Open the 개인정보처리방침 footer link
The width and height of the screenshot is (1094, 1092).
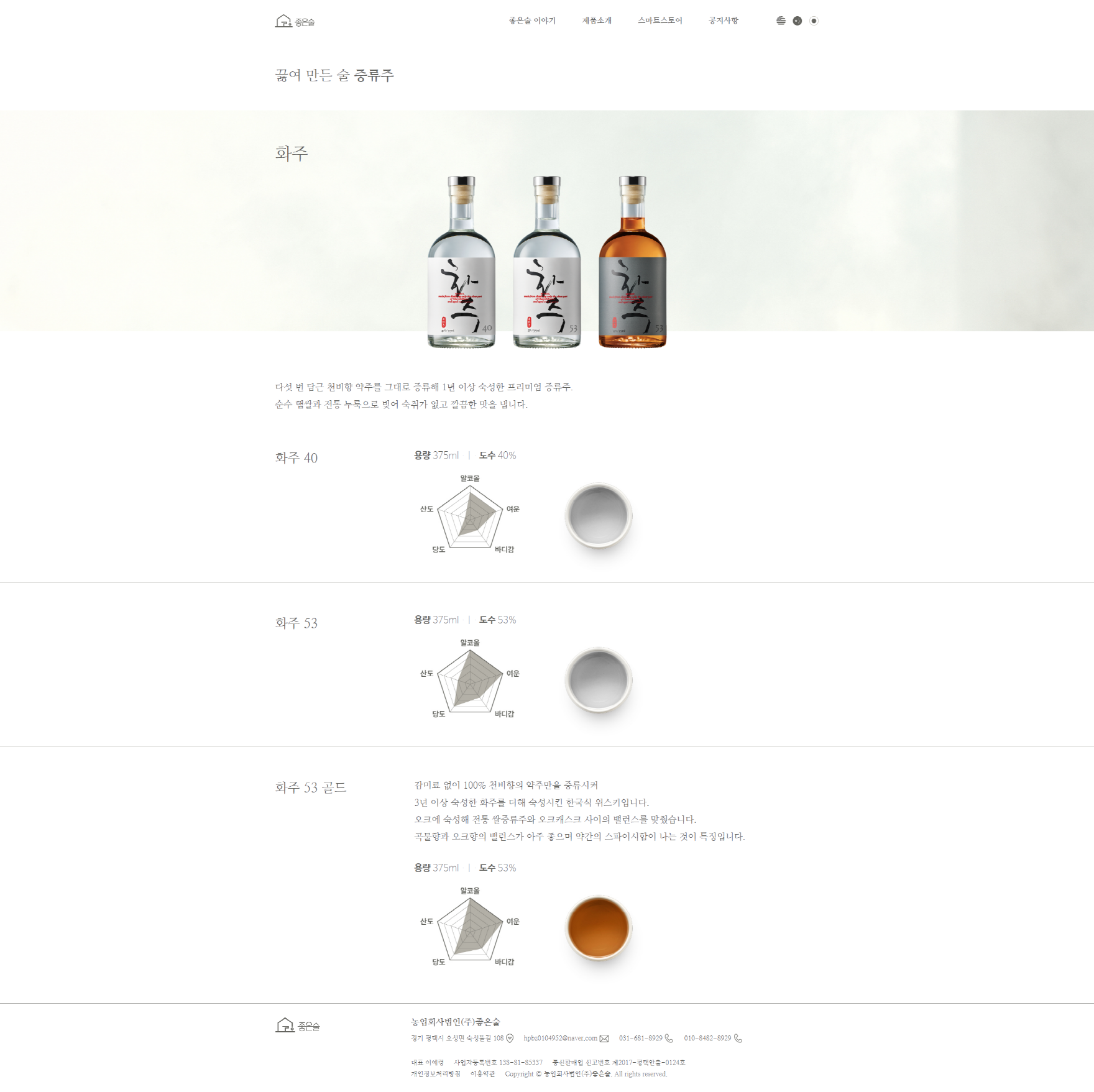[x=436, y=1073]
